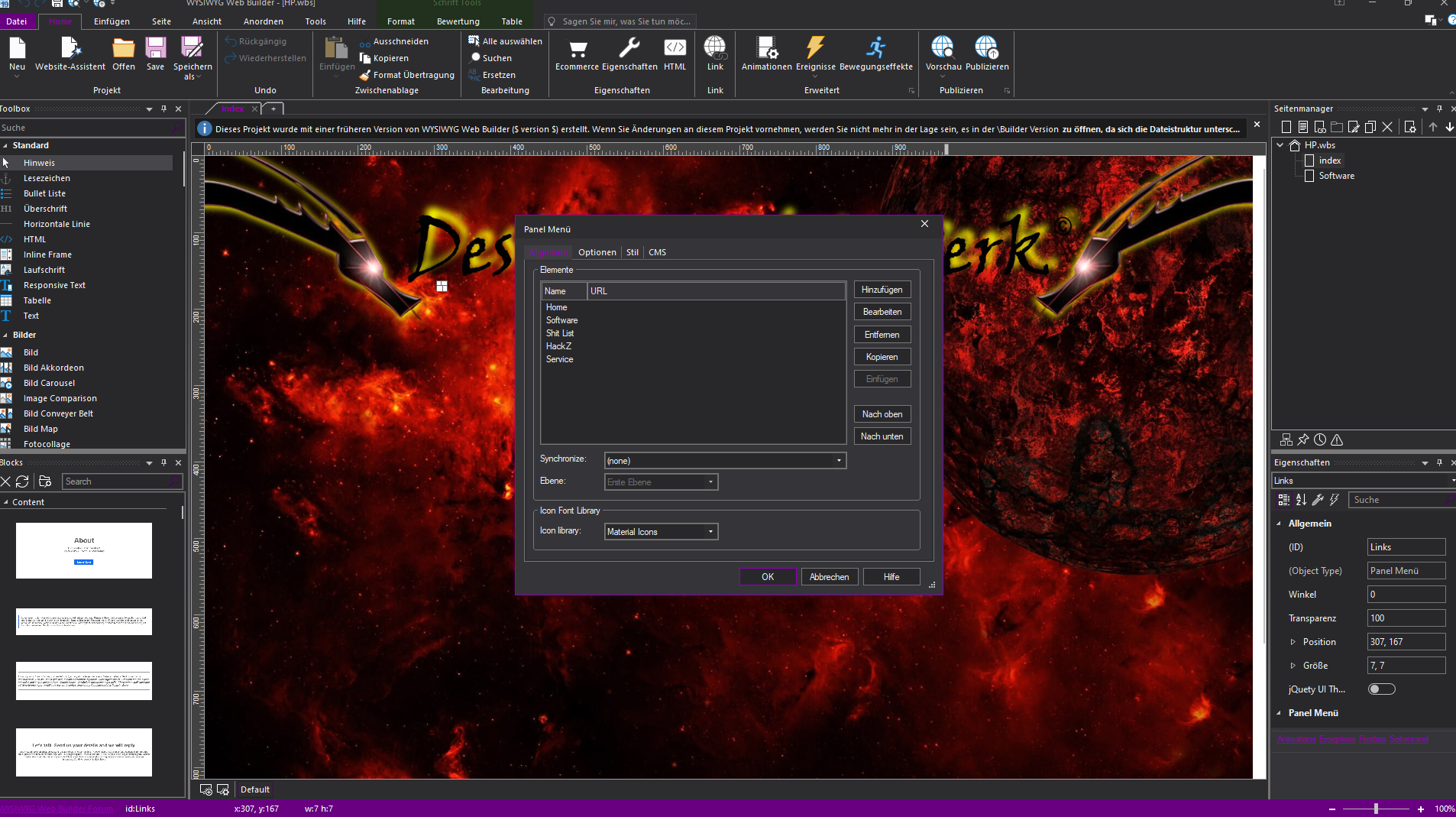
Task: Switch to the CMS tab
Action: [x=657, y=252]
